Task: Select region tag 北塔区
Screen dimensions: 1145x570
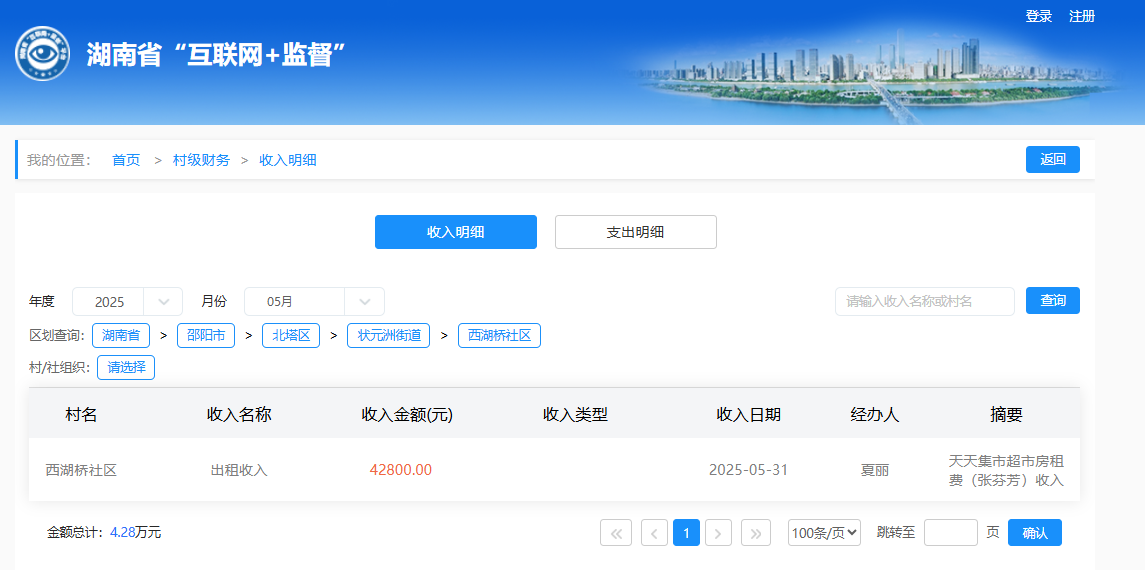Action: pos(291,336)
